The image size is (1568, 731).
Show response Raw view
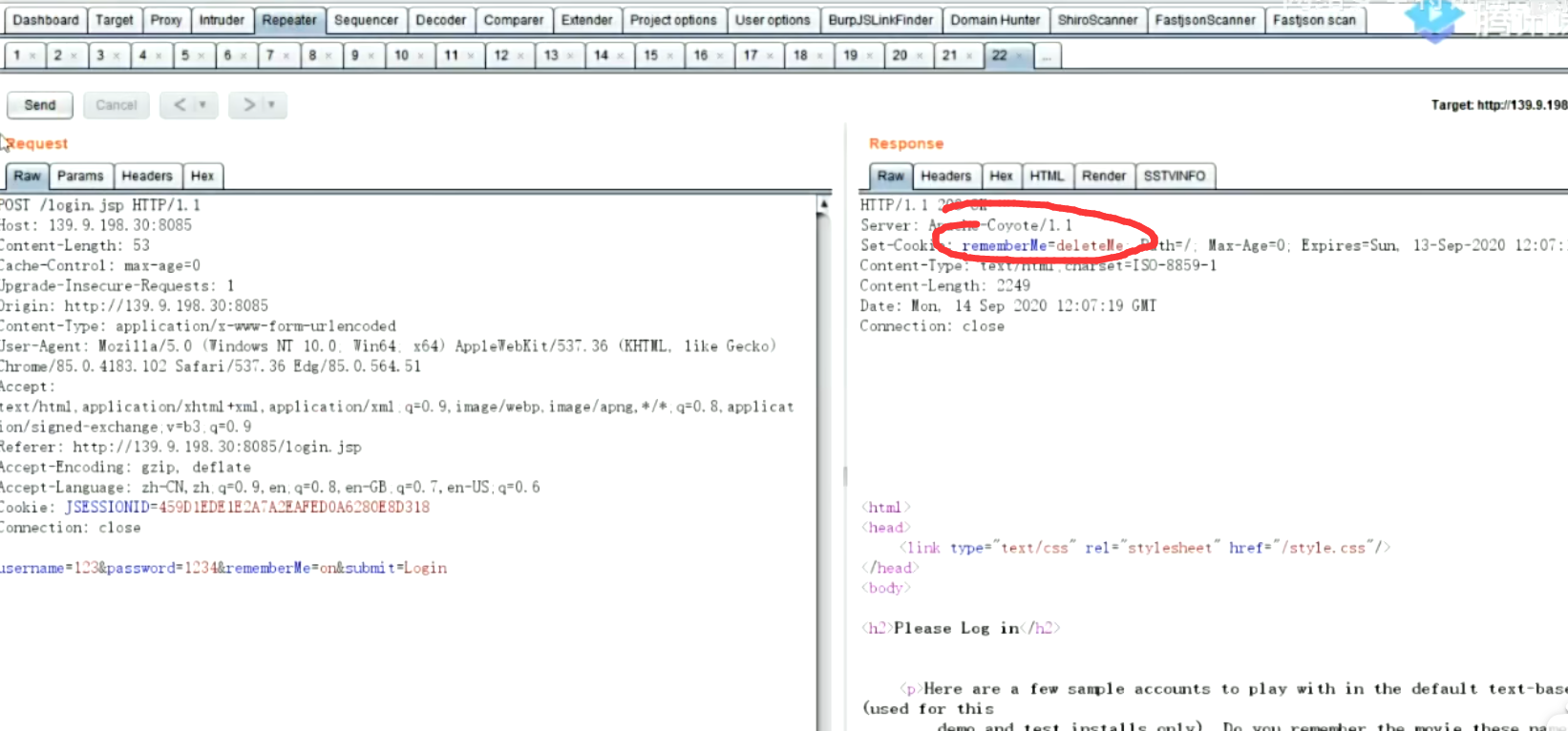(891, 176)
